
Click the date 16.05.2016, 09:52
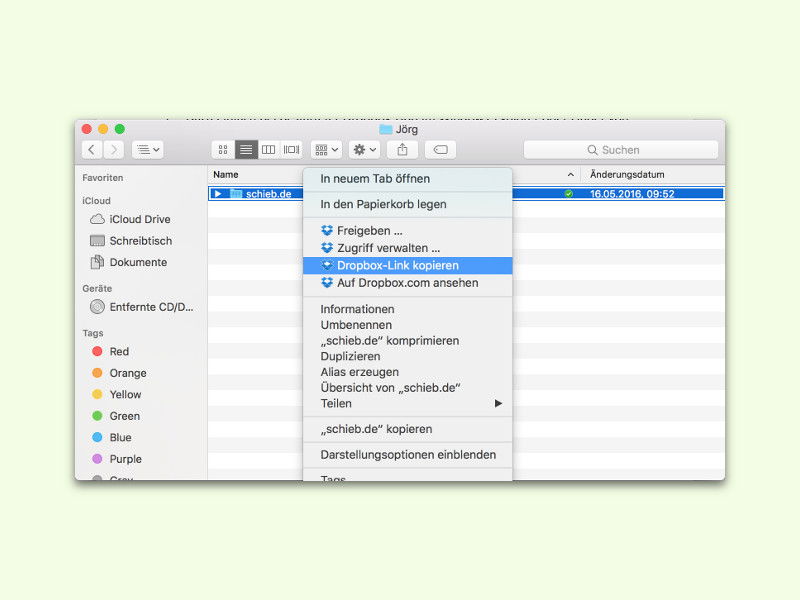pos(632,194)
